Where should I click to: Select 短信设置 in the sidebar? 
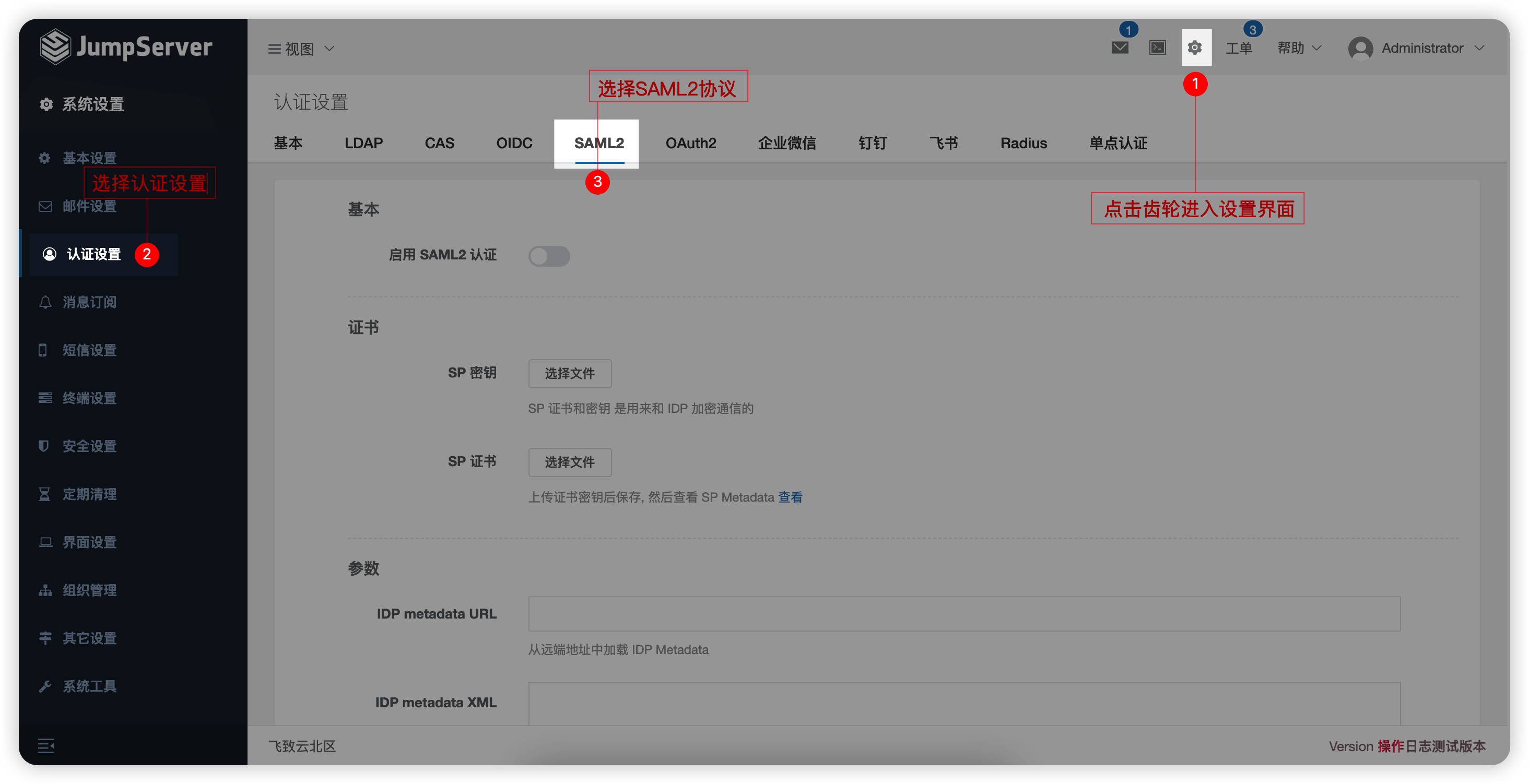pos(89,350)
